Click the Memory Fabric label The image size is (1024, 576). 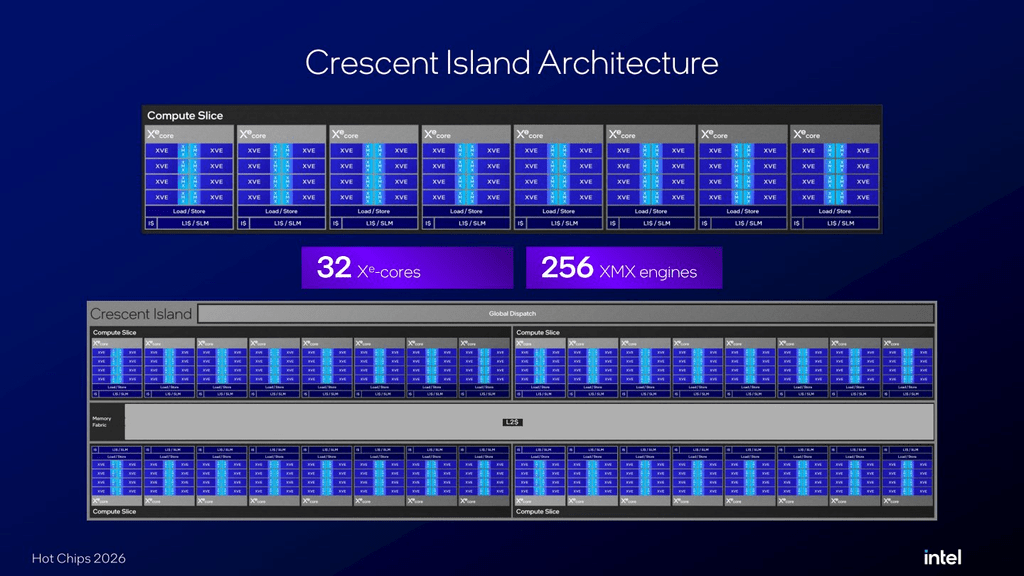[x=101, y=422]
